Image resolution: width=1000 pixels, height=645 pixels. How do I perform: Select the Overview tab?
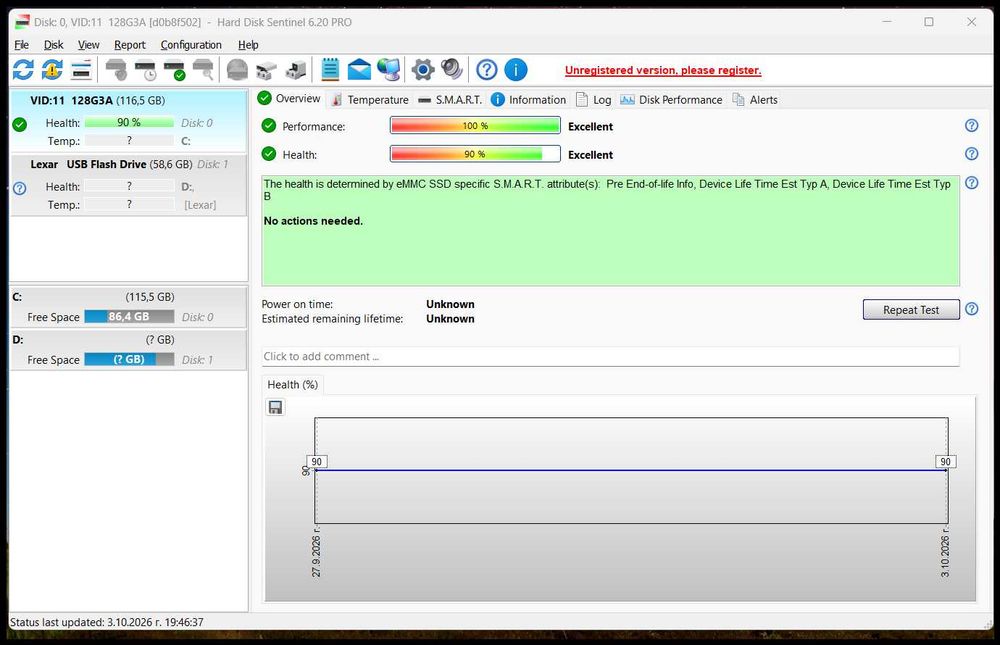click(289, 98)
